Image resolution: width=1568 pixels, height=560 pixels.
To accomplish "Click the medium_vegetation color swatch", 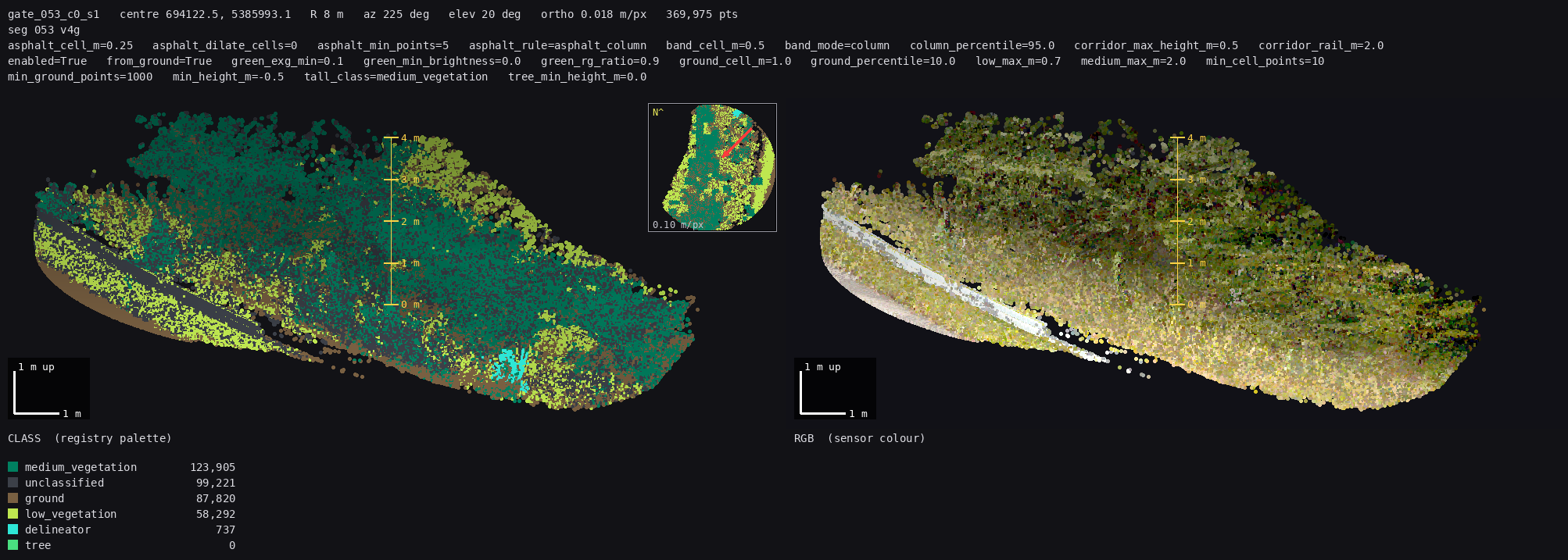I will tap(13, 467).
